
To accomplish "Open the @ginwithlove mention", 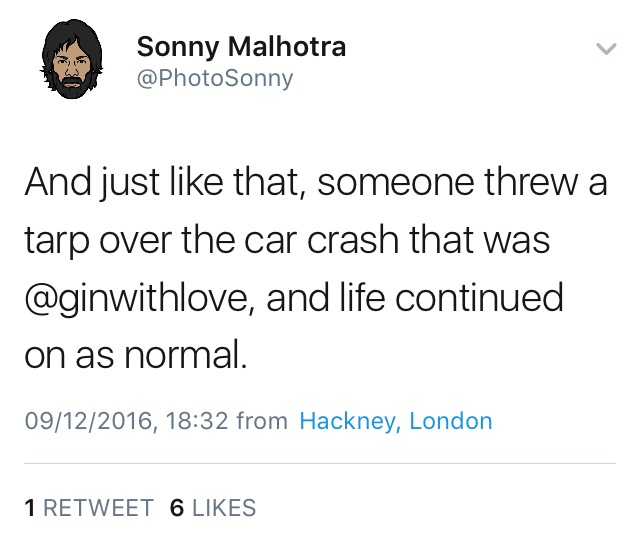I will coord(142,299).
